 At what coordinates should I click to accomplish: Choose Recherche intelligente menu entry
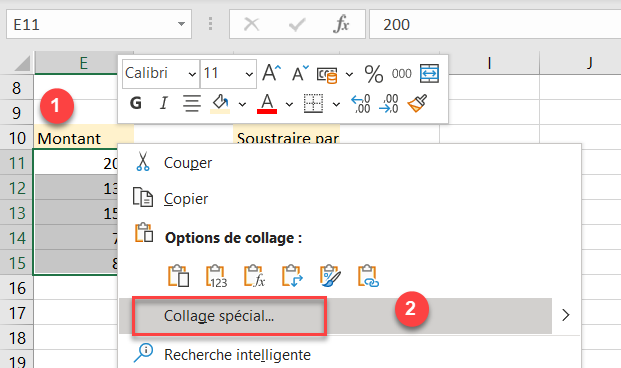click(x=238, y=355)
